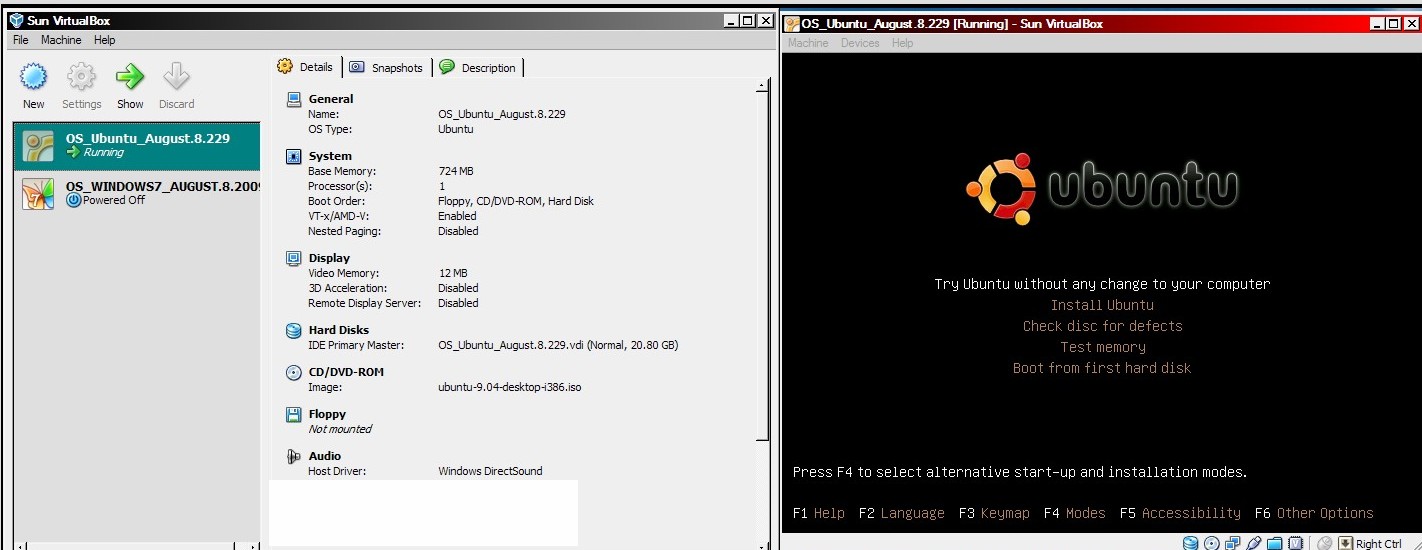Click the VM list horizontal scroll left arrow
The image size is (1422, 550).
coord(21,546)
